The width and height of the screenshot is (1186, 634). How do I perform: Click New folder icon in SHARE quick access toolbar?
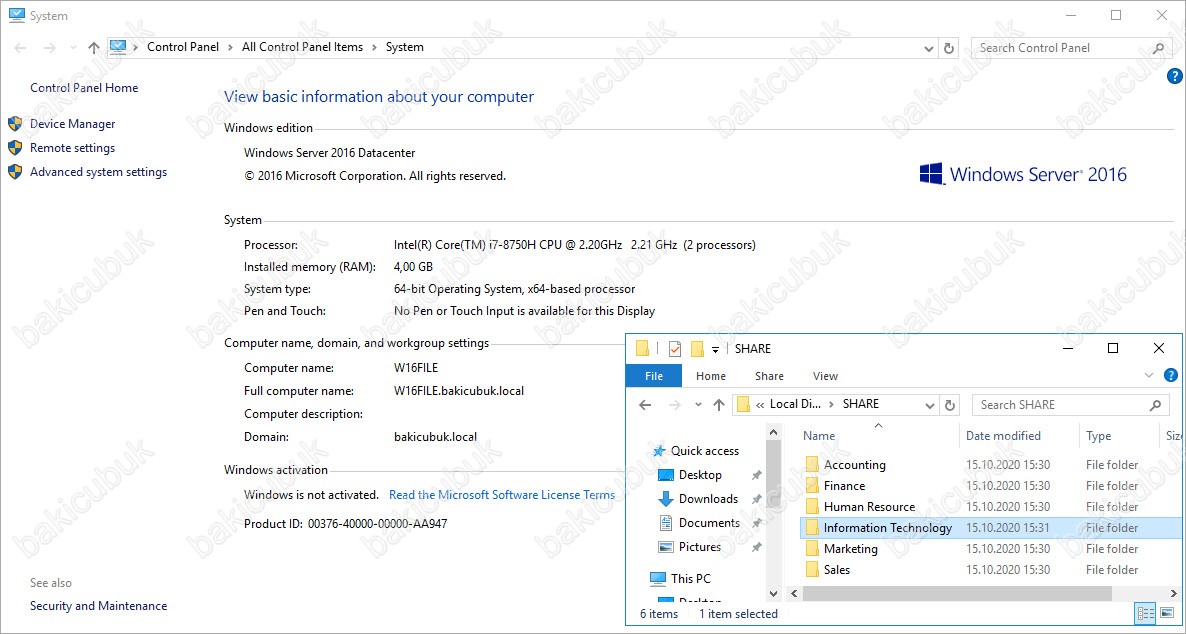(697, 348)
